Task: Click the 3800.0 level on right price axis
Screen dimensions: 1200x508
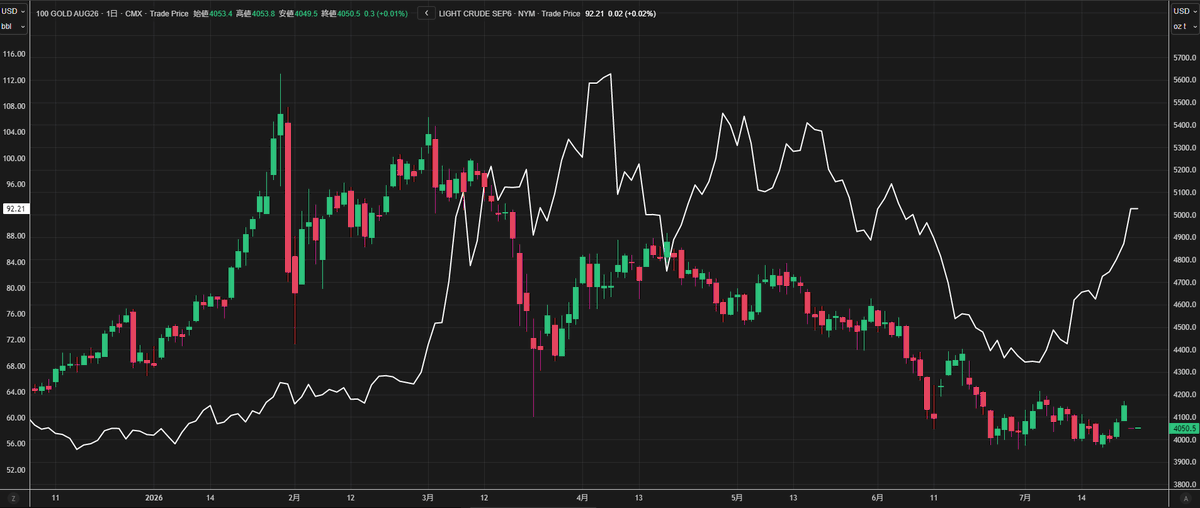Action: [1184, 484]
